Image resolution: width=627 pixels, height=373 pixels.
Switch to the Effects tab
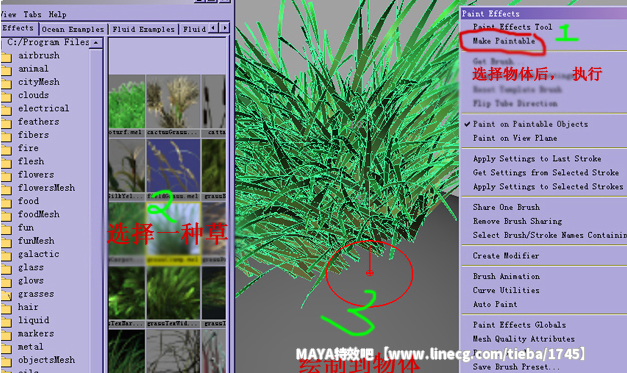(18, 28)
